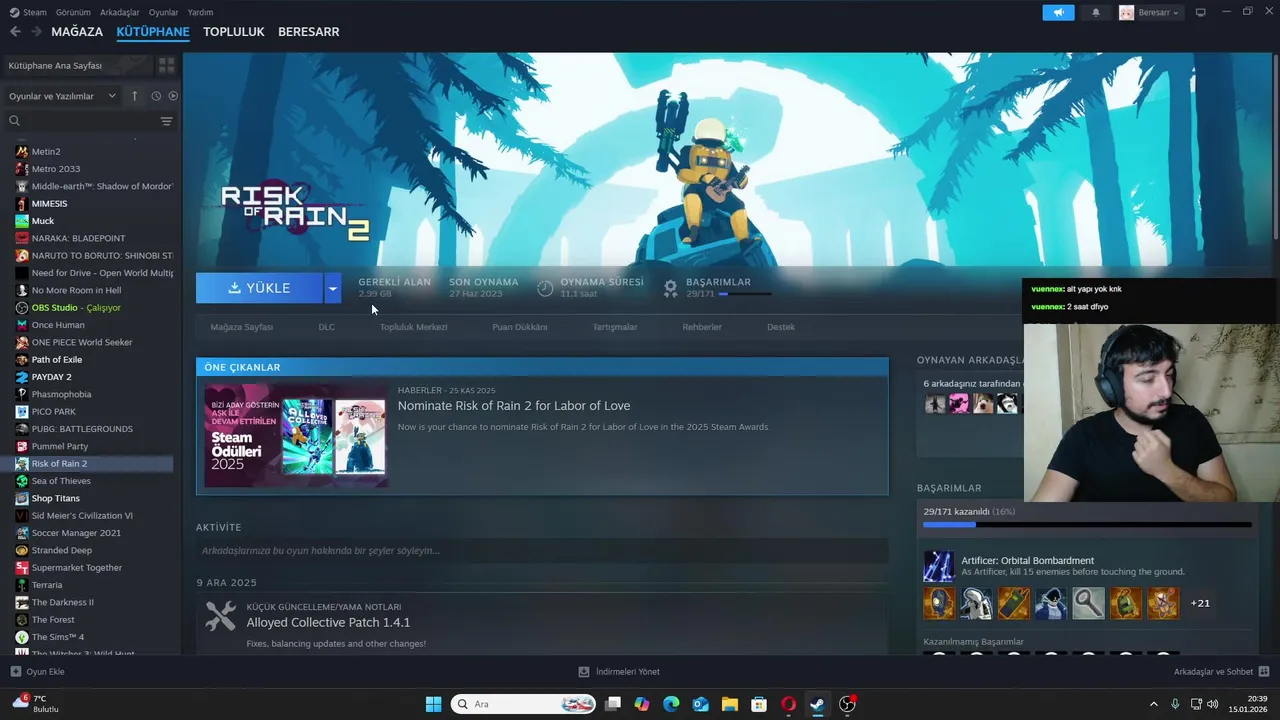Show hidden system tray icons
This screenshot has width=1280, height=720.
[1153, 704]
